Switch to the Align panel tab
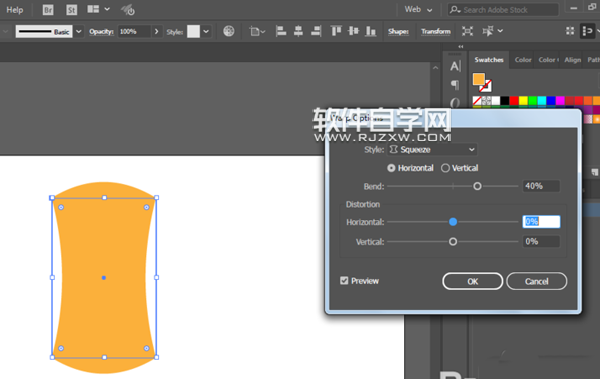Image resolution: width=600 pixels, height=379 pixels. pyautogui.click(x=572, y=60)
